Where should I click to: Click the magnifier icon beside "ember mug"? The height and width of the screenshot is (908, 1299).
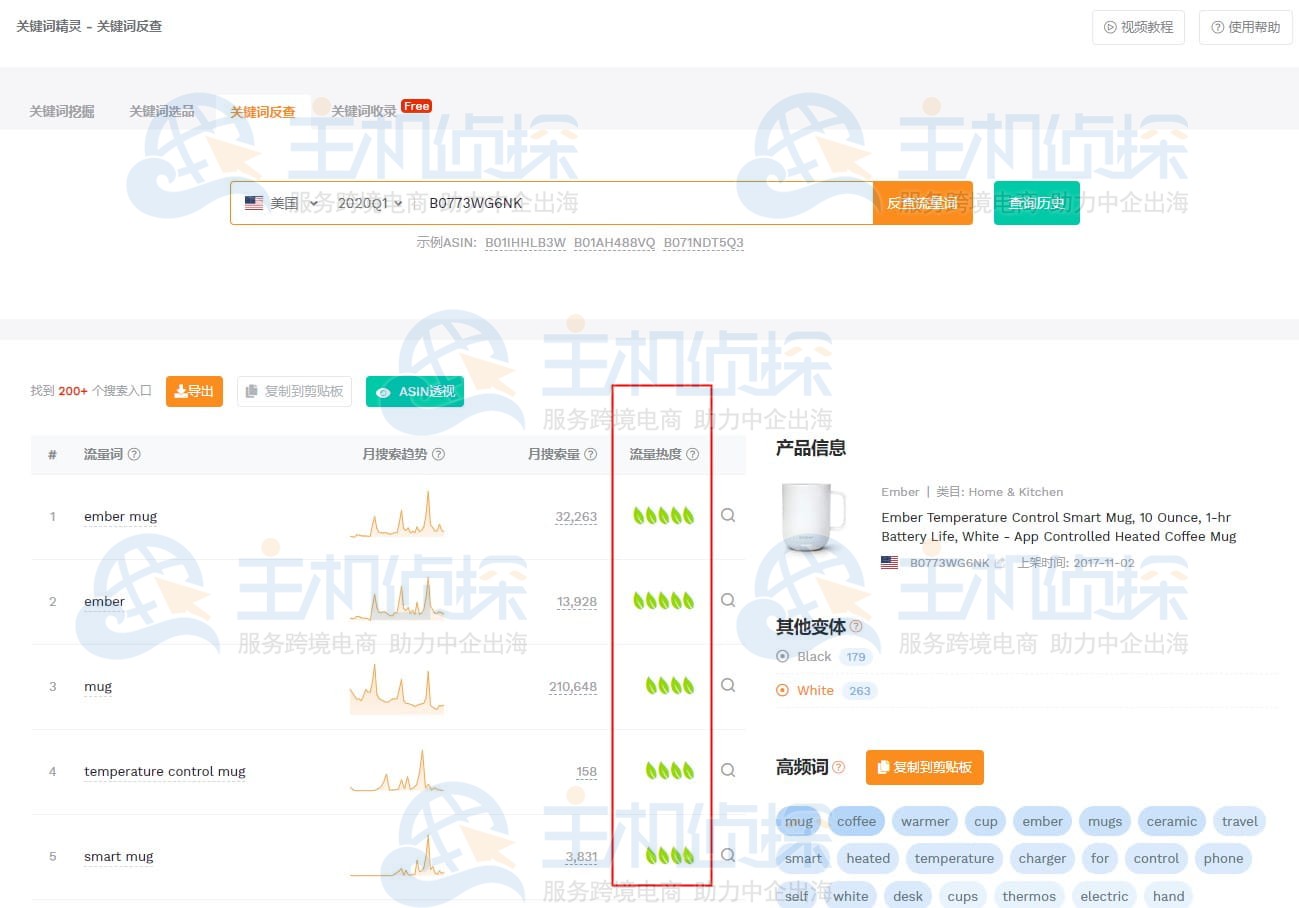coord(727,515)
